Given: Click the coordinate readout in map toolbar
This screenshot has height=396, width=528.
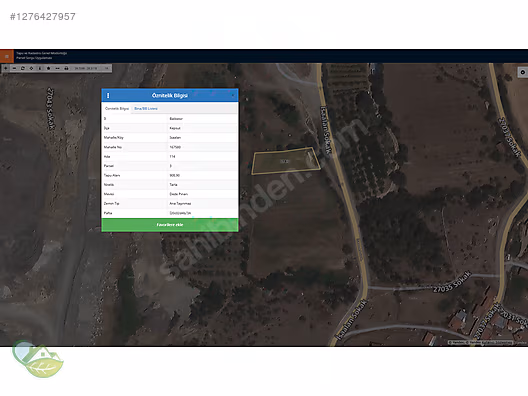Looking at the screenshot, I should pyautogui.click(x=86, y=68).
